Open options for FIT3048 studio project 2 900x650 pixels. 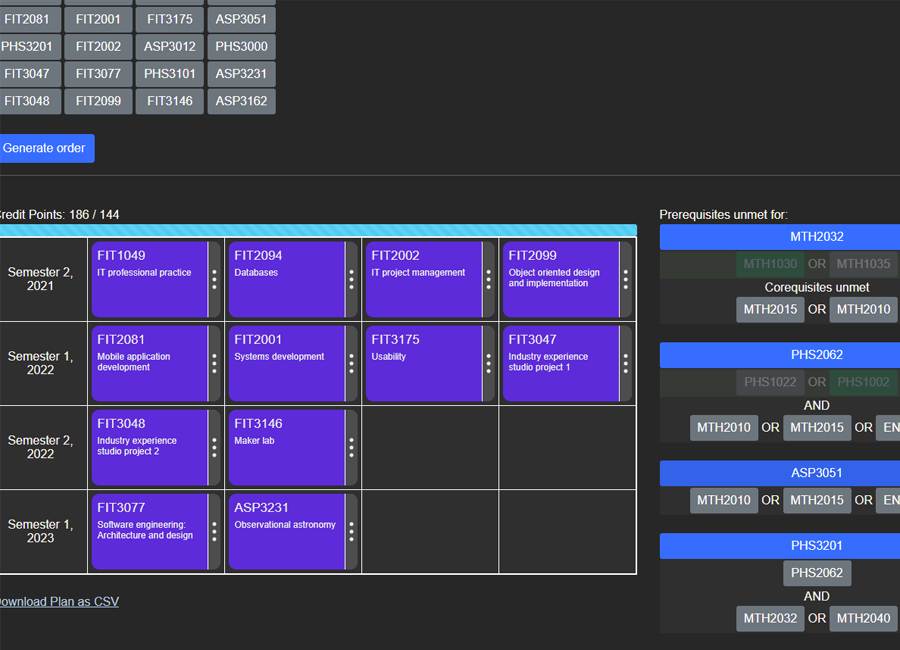coord(214,448)
